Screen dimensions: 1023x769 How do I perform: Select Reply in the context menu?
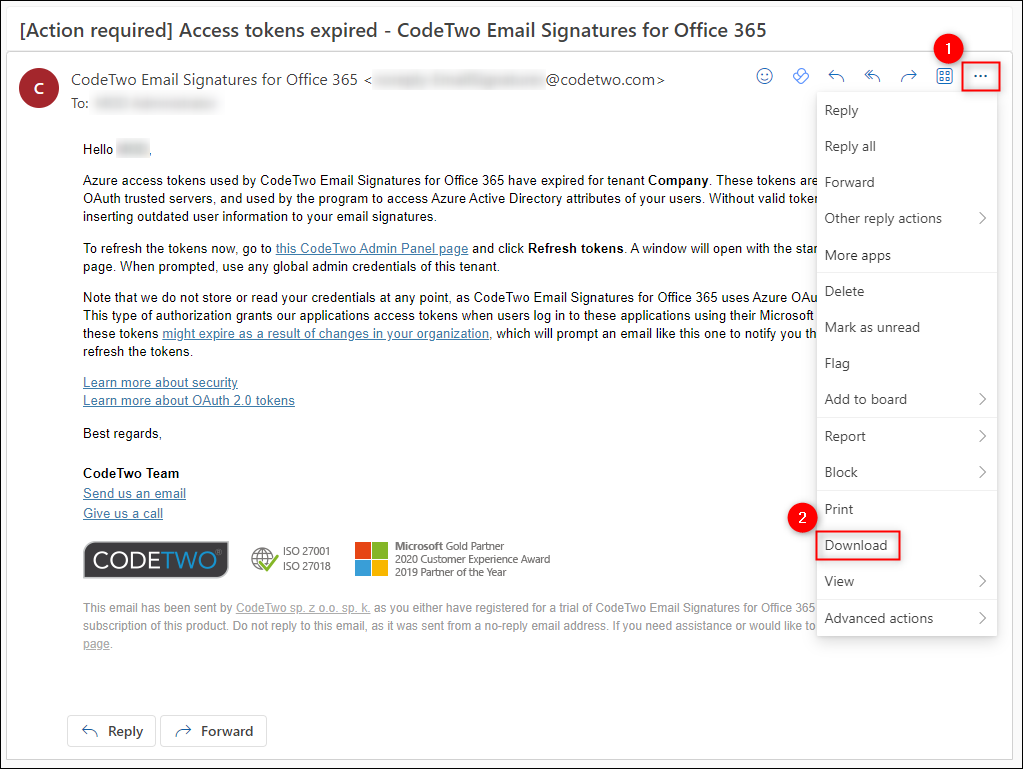click(907, 110)
